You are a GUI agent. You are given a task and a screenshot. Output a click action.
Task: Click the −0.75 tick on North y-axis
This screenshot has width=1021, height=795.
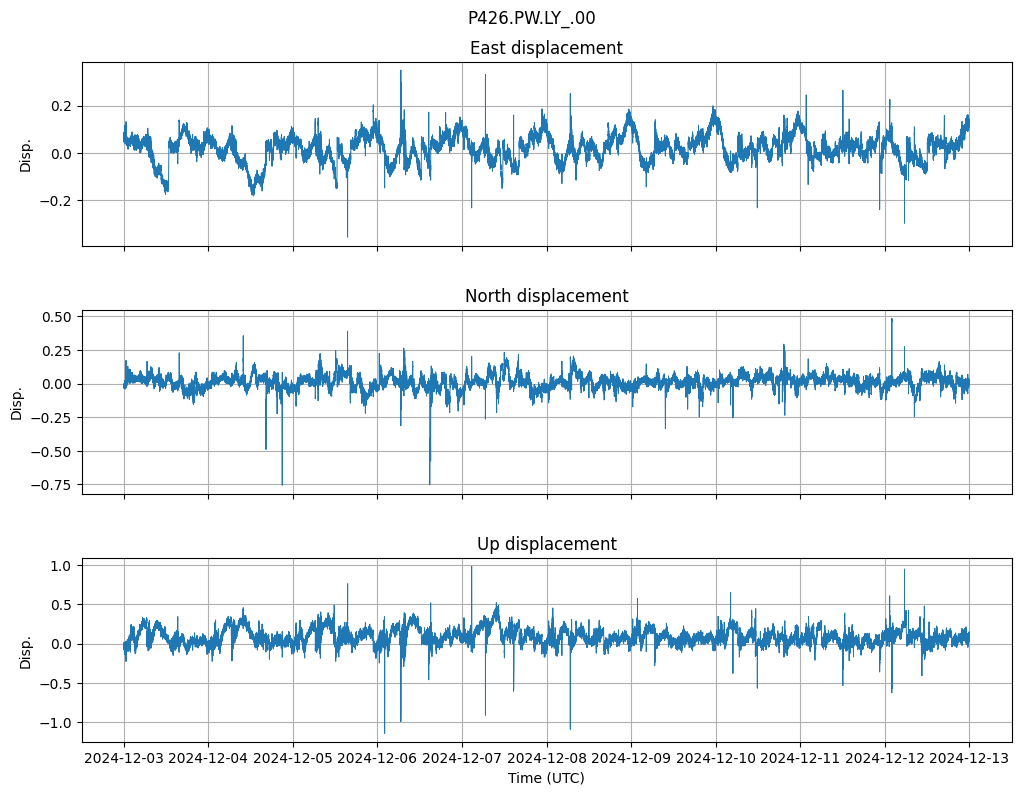pos(52,486)
